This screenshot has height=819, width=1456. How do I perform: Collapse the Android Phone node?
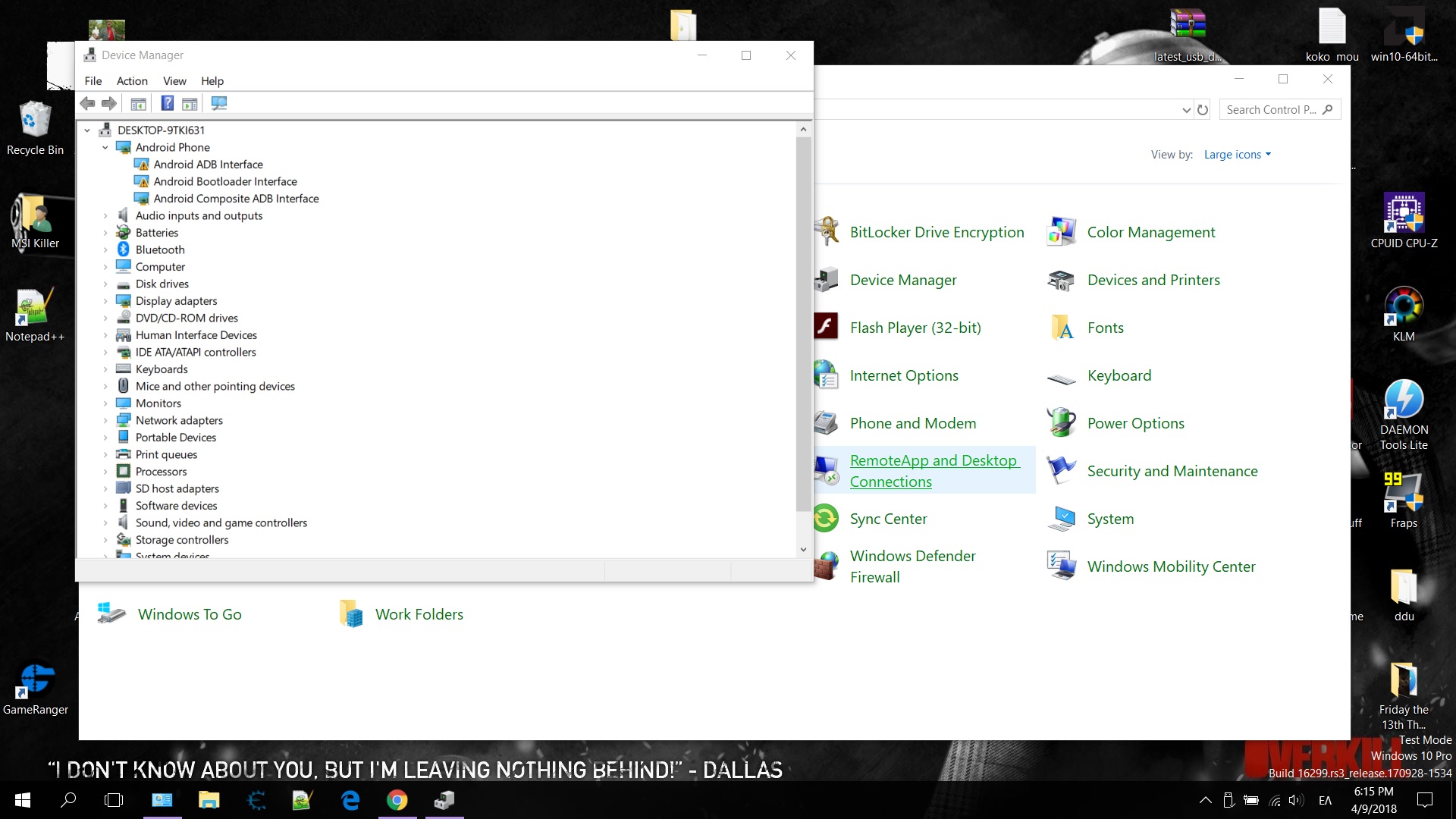pyautogui.click(x=105, y=147)
